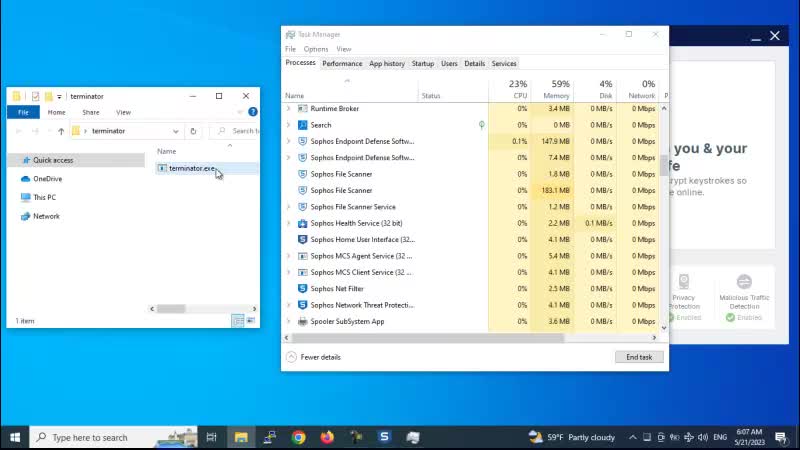
Task: Open Task View from the taskbar
Action: (x=211, y=437)
